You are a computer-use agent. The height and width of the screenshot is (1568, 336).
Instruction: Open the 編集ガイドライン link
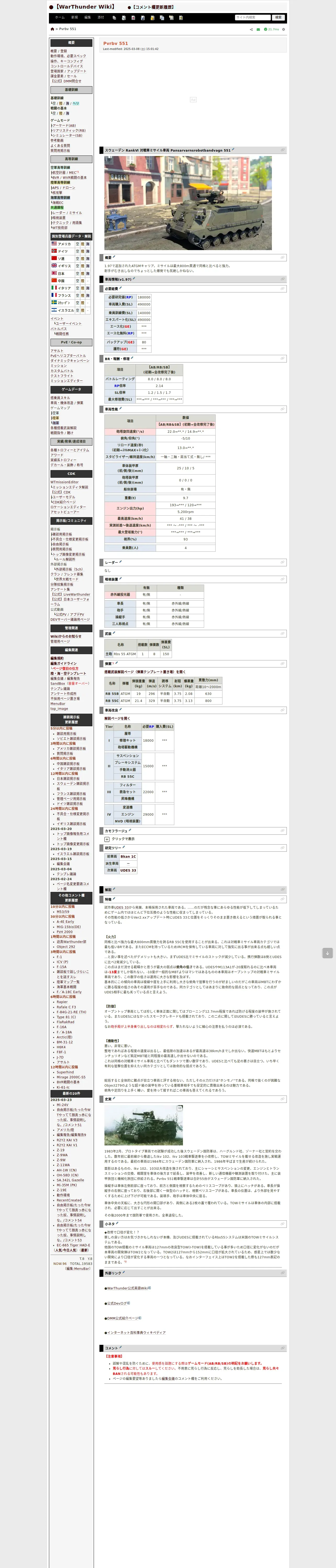click(x=63, y=664)
